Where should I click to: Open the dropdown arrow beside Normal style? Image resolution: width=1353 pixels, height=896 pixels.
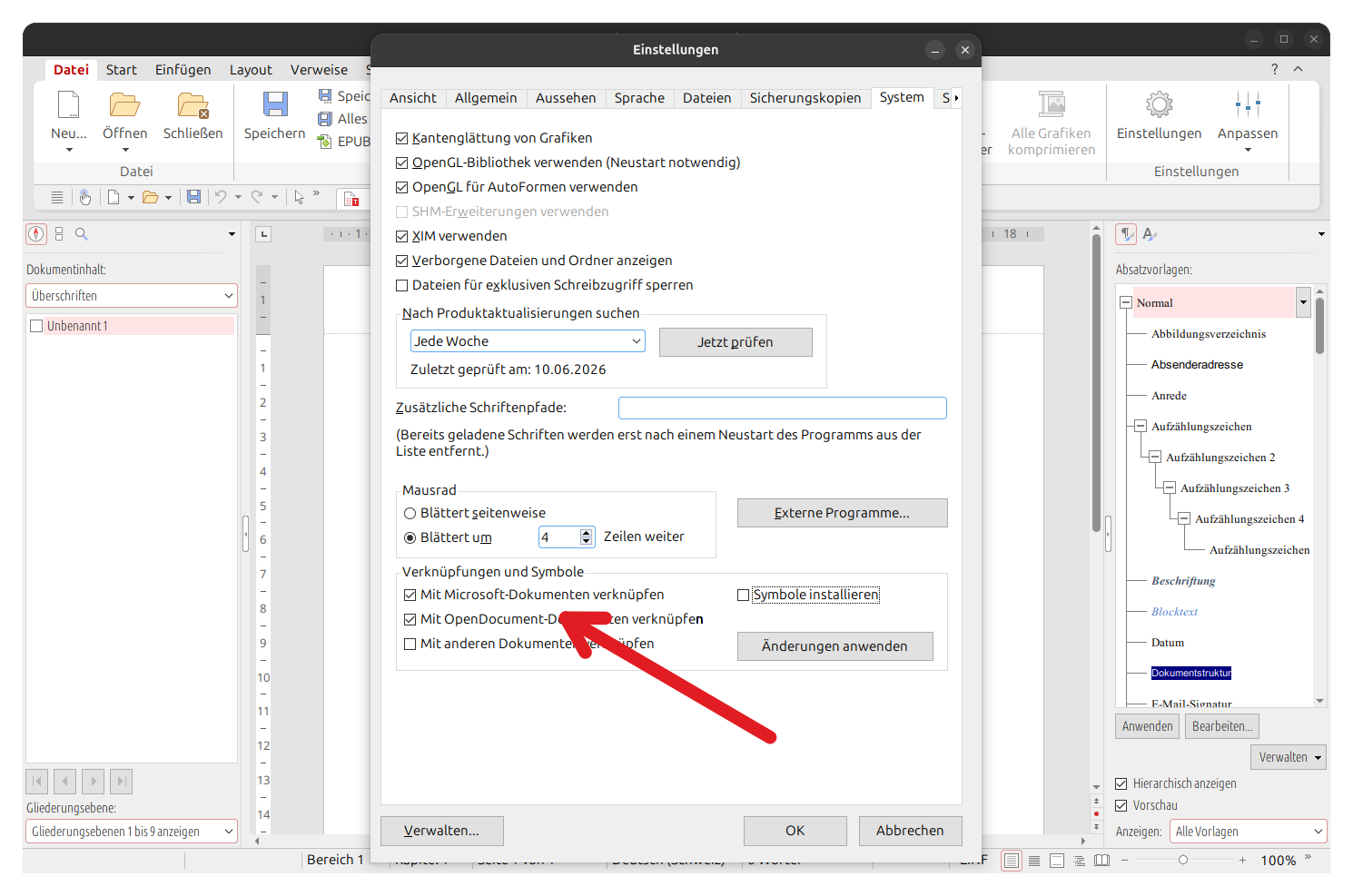pyautogui.click(x=1303, y=302)
